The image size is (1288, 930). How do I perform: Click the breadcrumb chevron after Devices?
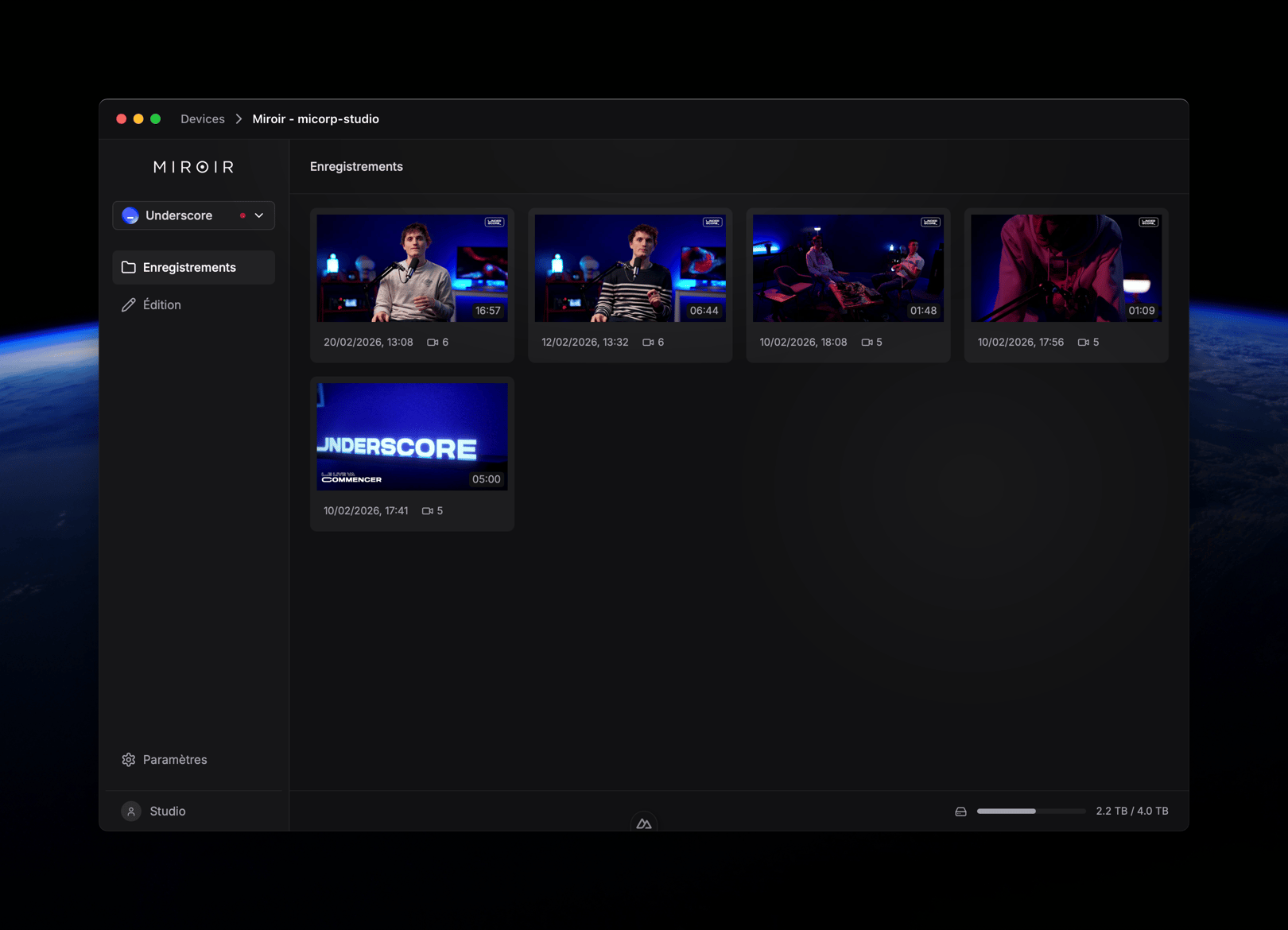[x=238, y=118]
